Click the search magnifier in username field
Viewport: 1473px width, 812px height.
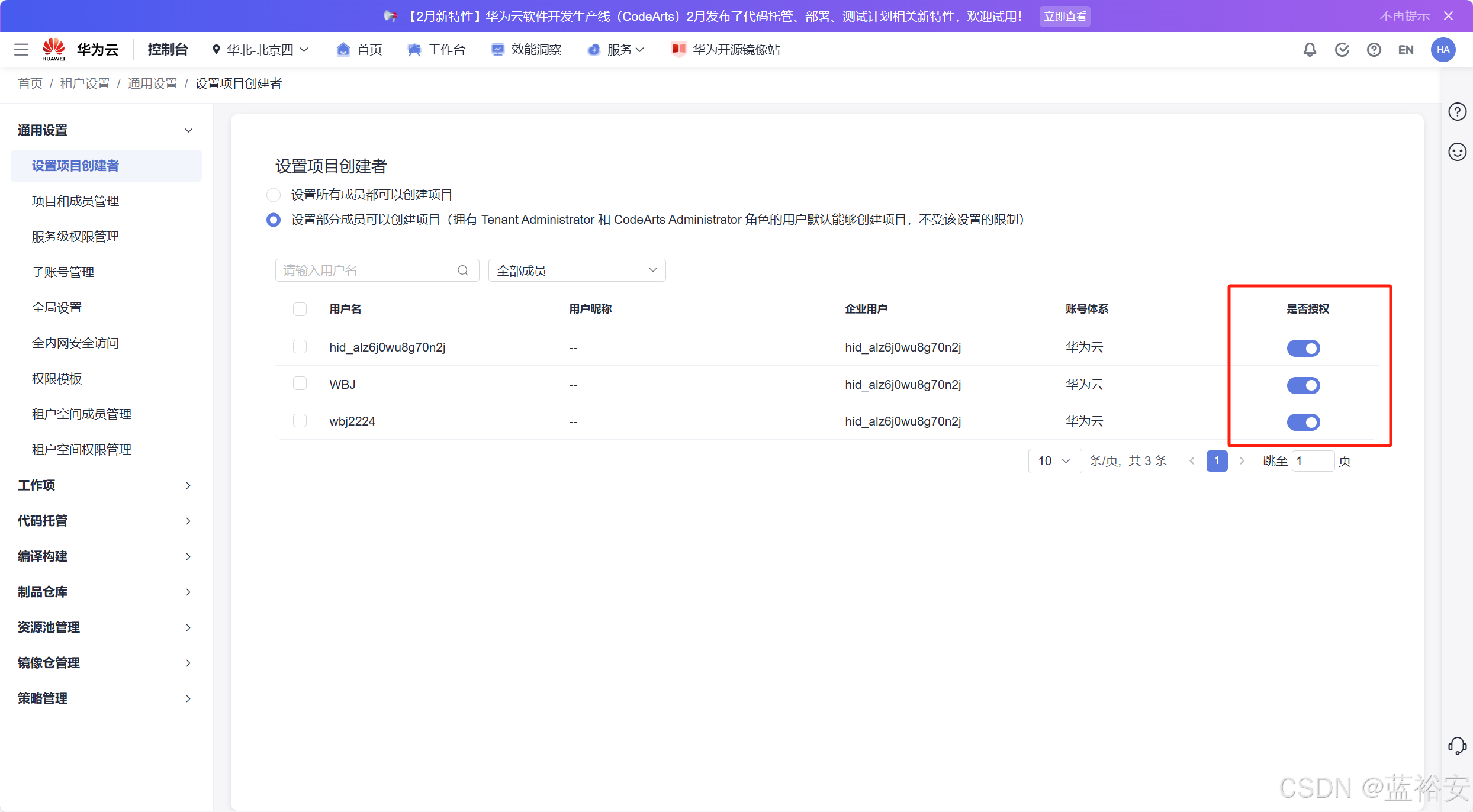463,270
